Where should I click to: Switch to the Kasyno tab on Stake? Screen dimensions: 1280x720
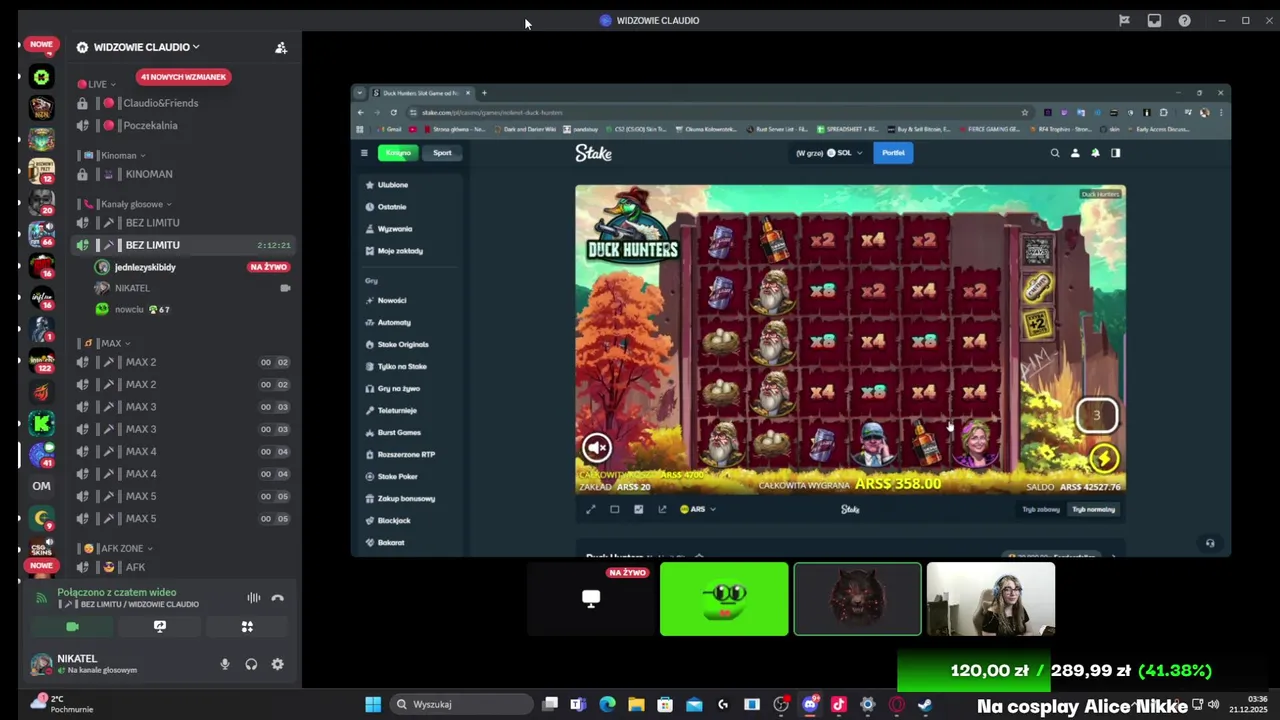(399, 153)
